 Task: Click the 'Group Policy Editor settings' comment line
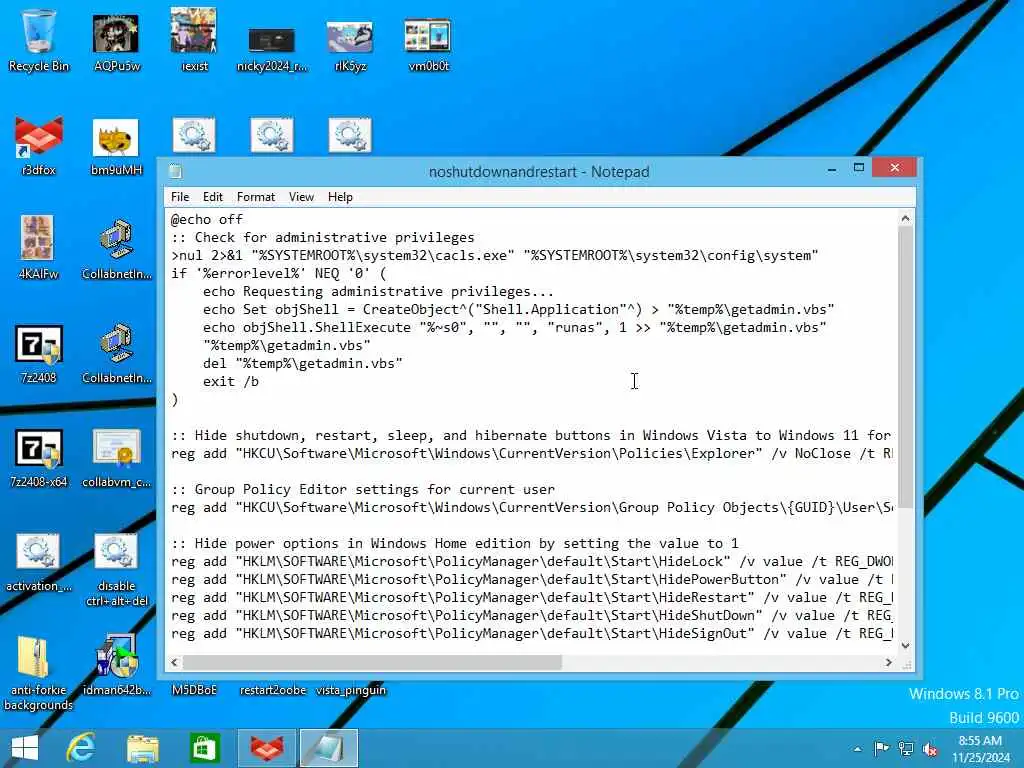[362, 489]
